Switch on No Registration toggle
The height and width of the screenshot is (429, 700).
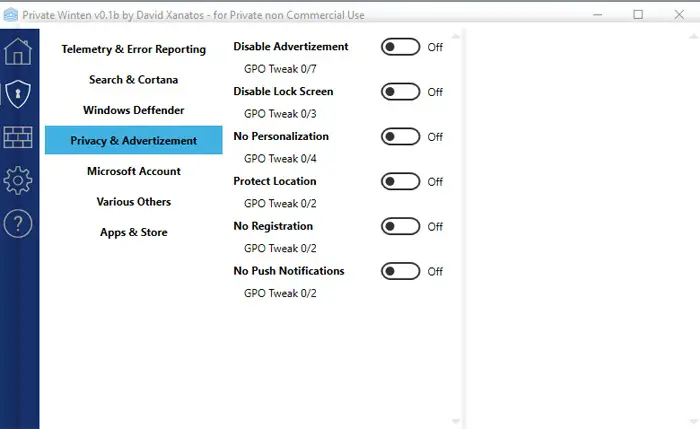tap(401, 226)
